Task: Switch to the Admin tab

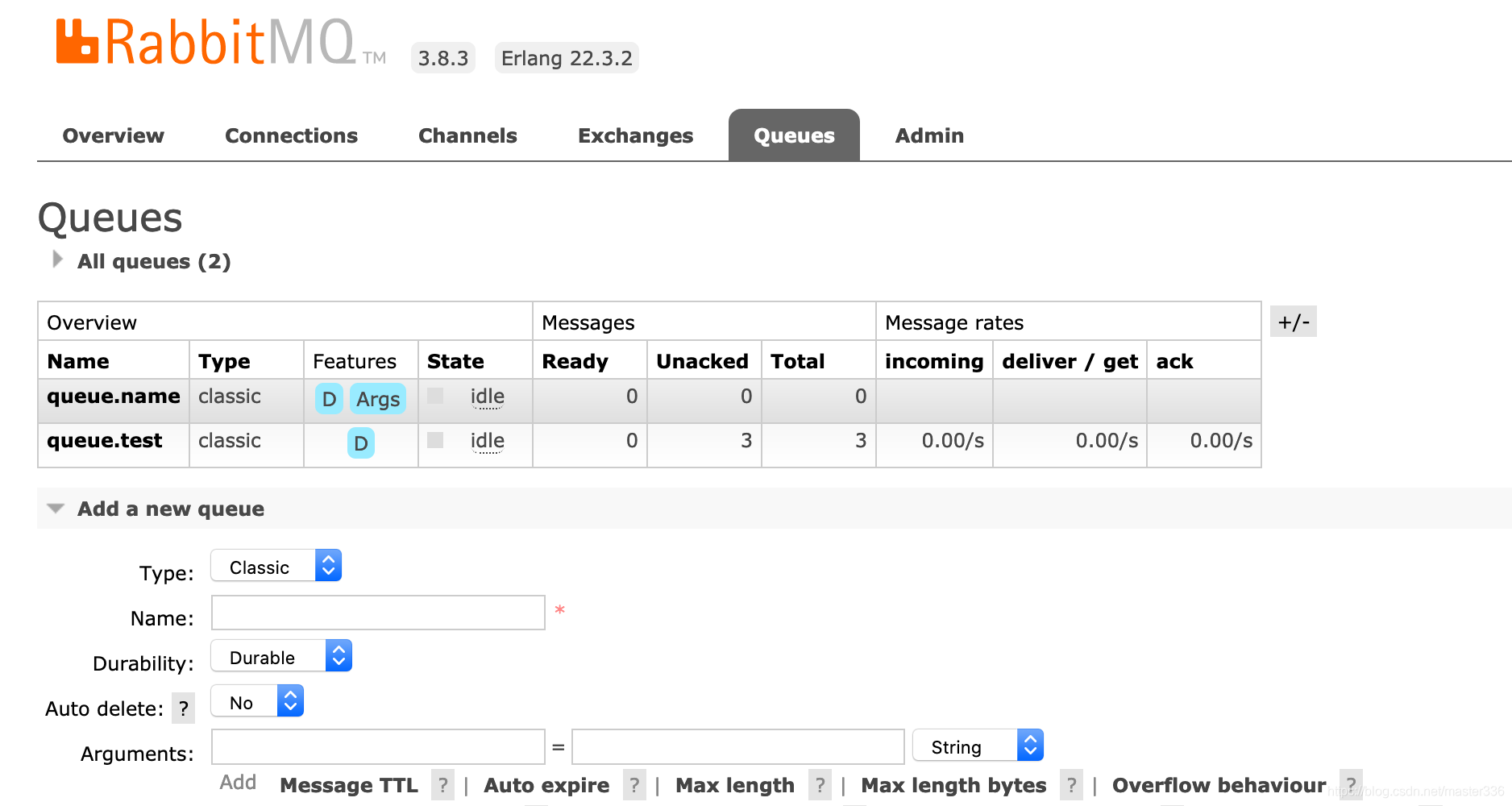Action: 929,135
